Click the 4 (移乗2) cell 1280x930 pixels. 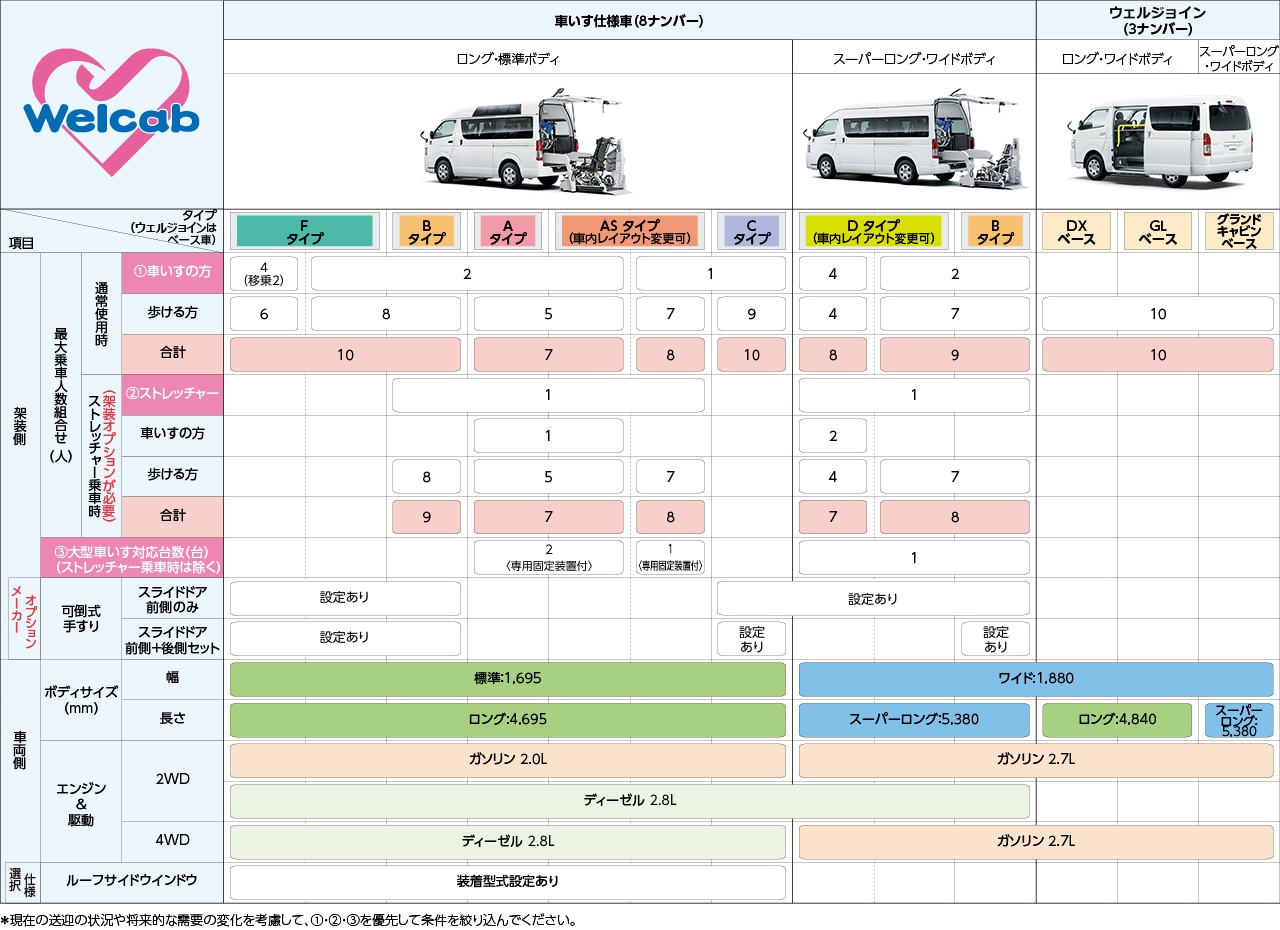[264, 273]
